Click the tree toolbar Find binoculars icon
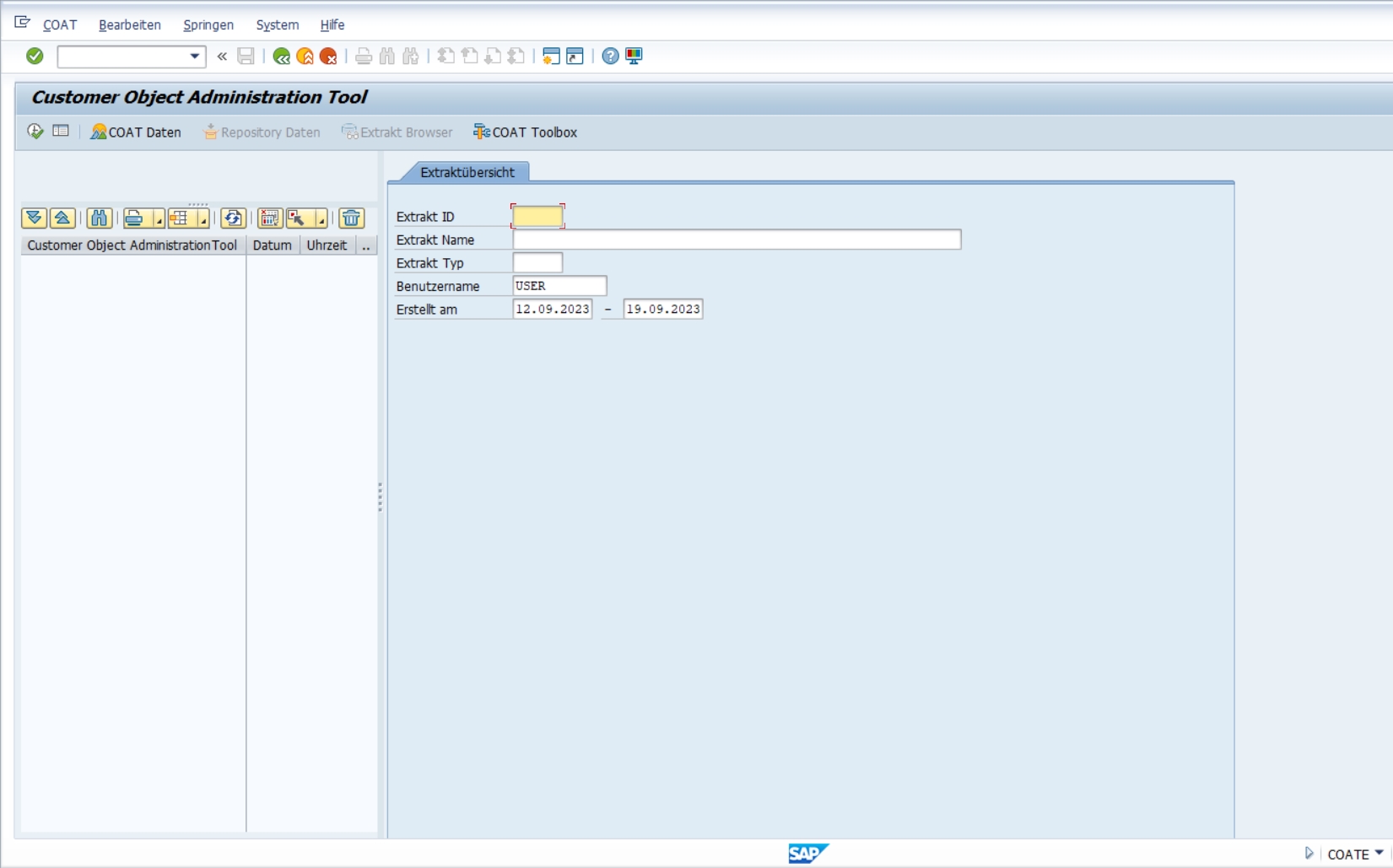Viewport: 1393px width, 868px height. pyautogui.click(x=99, y=218)
